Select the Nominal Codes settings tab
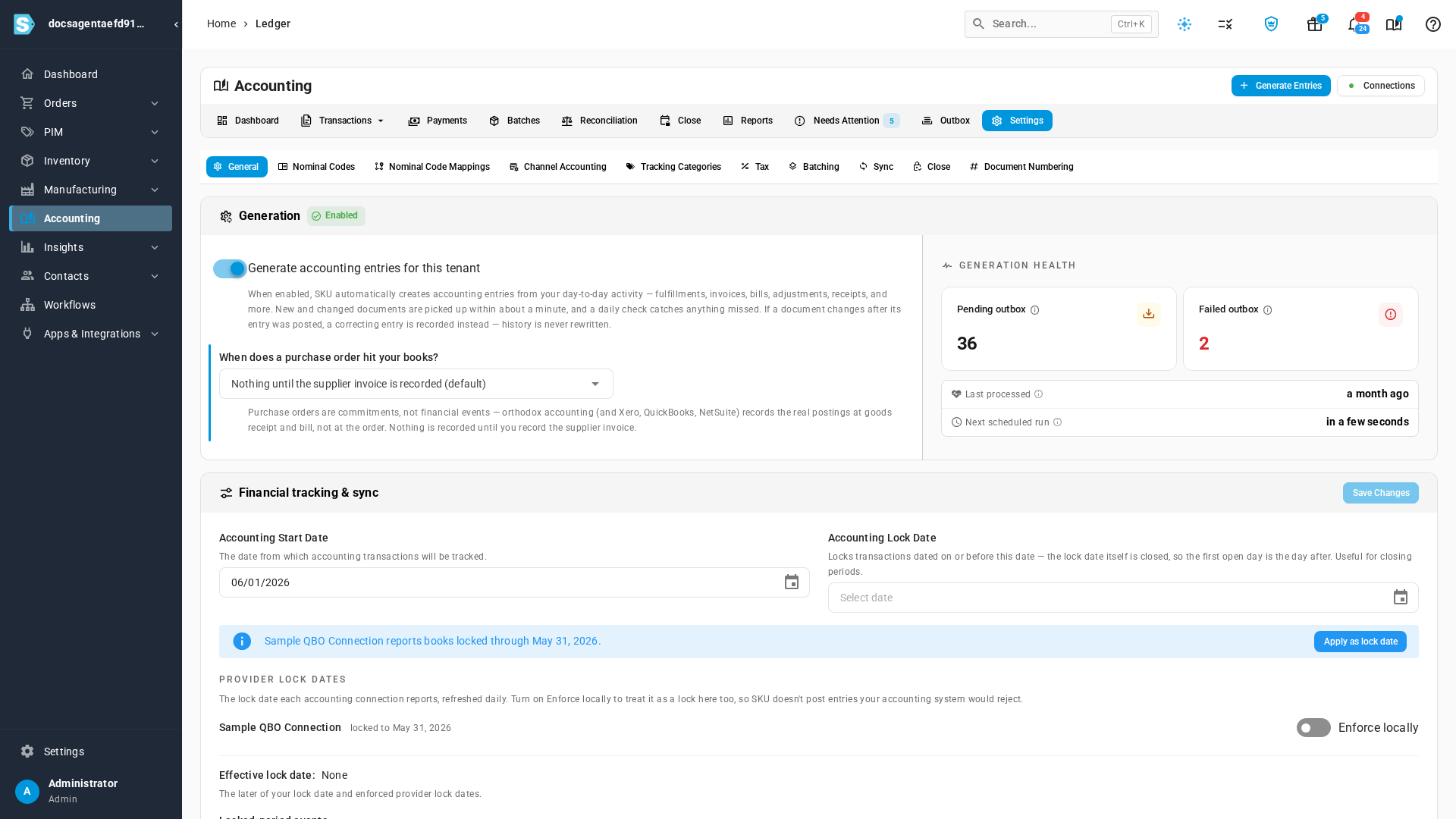 [x=316, y=167]
